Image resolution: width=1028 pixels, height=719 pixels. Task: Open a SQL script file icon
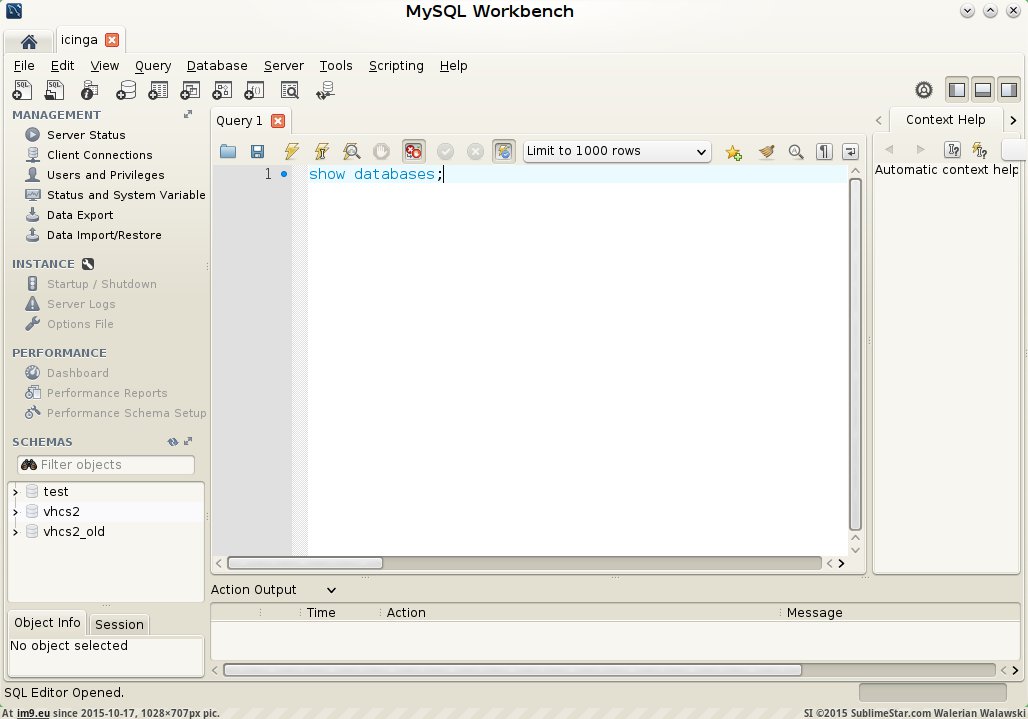coord(54,90)
